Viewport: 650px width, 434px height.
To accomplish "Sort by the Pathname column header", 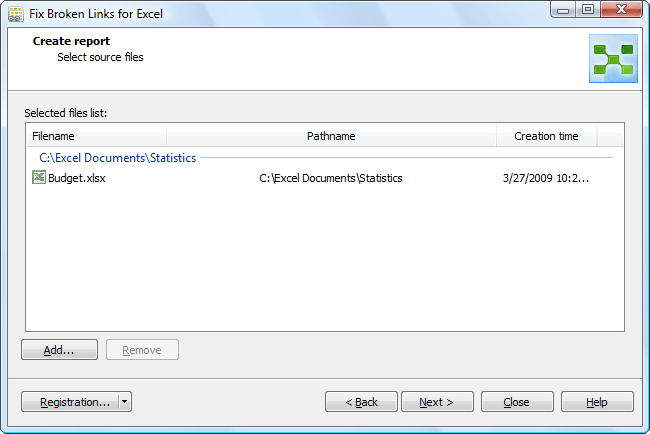I will click(331, 136).
